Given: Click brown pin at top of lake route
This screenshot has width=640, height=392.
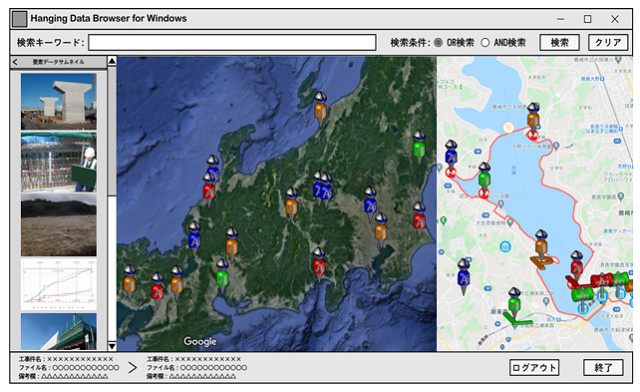Looking at the screenshot, I should coord(533,118).
